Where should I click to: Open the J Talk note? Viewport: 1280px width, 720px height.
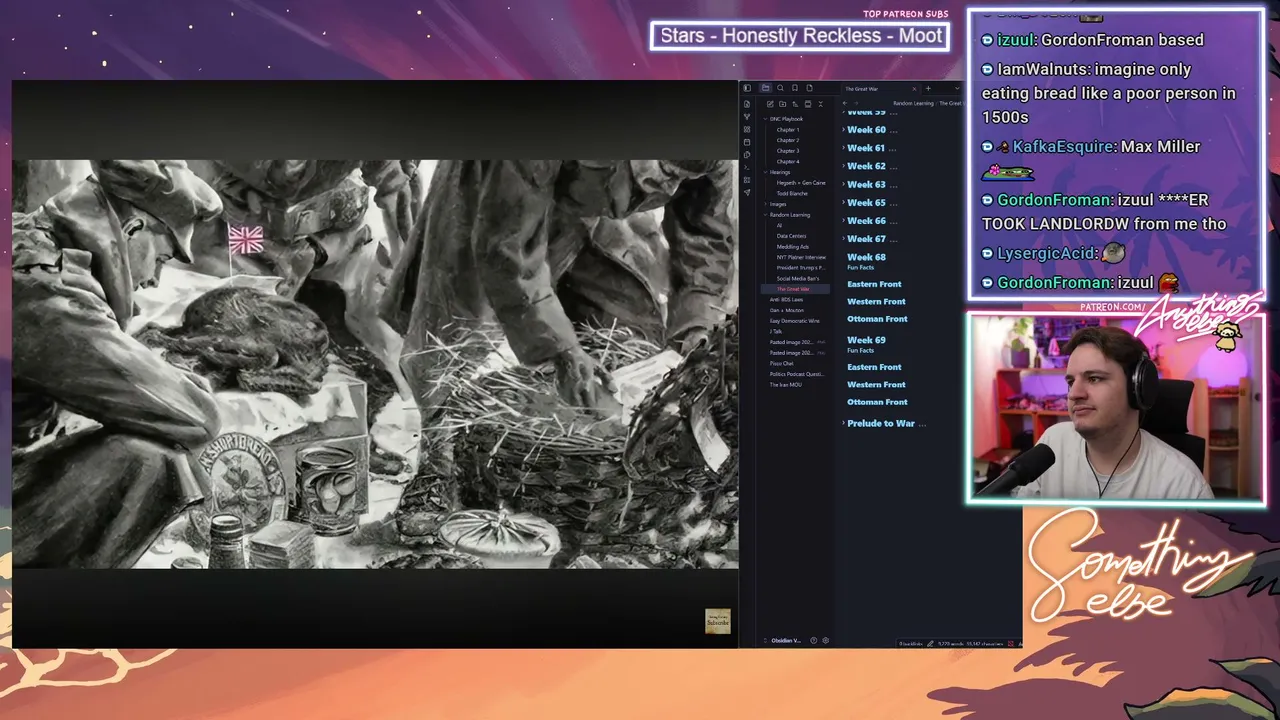click(x=776, y=331)
